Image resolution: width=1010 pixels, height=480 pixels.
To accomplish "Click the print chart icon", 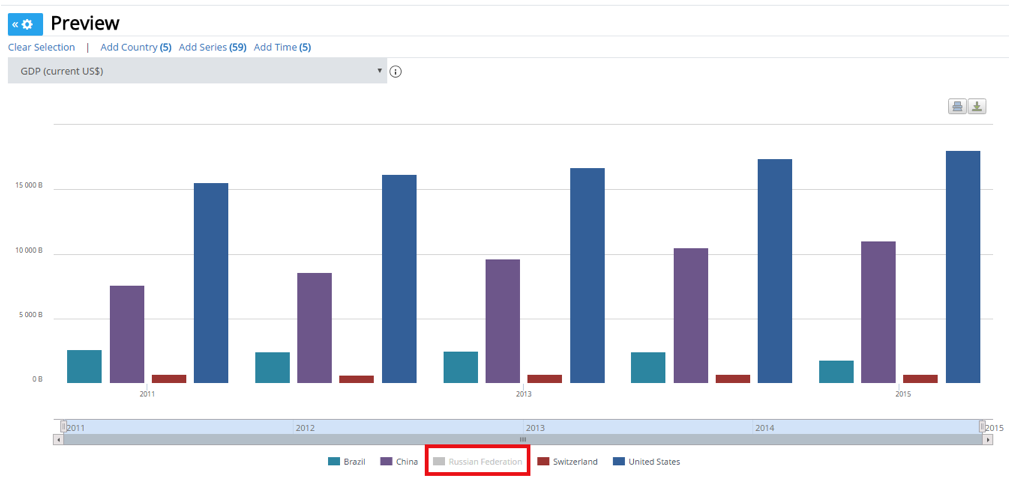I will point(957,107).
